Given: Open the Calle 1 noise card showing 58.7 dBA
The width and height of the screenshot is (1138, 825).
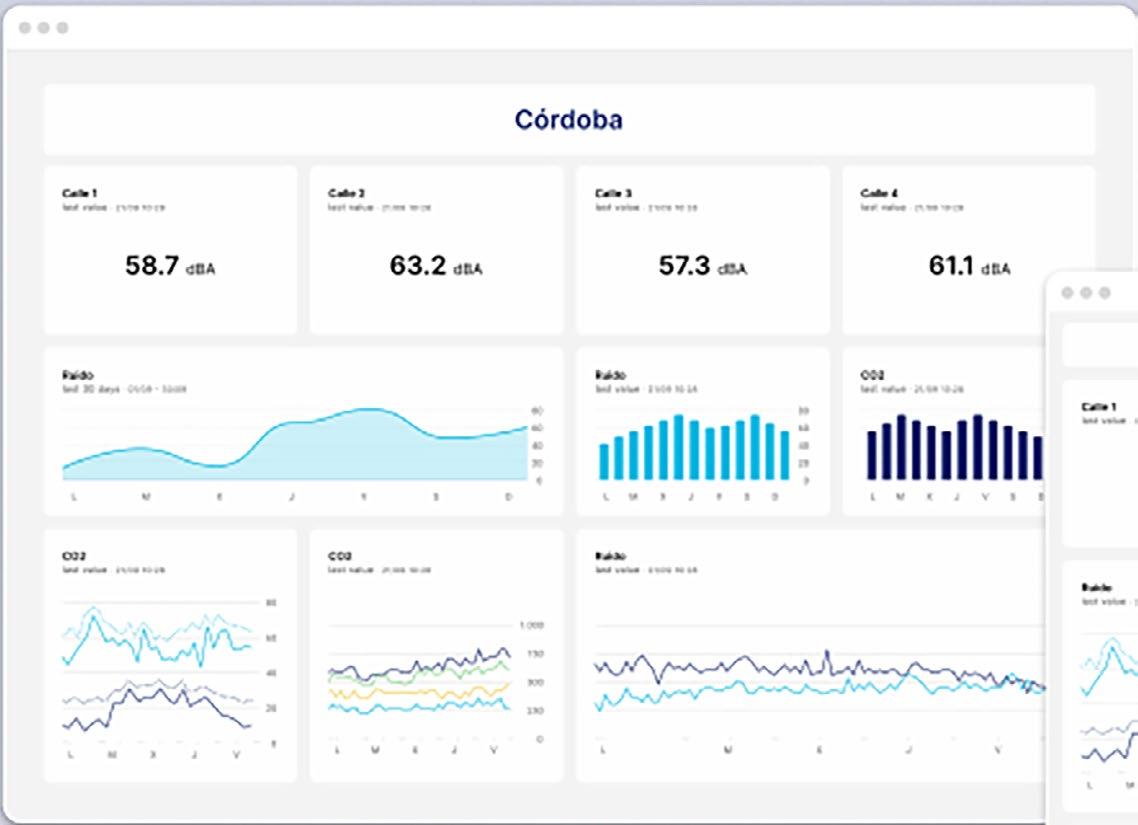Looking at the screenshot, I should pyautogui.click(x=171, y=250).
